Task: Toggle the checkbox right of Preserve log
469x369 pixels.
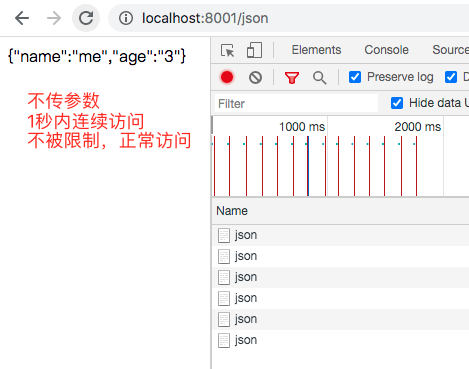Action: (451, 77)
